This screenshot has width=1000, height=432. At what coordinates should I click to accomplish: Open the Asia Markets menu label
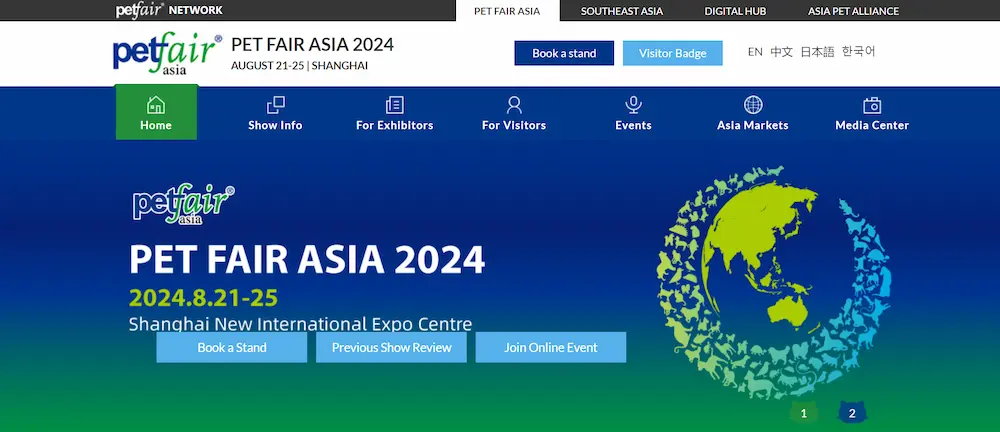tap(753, 125)
